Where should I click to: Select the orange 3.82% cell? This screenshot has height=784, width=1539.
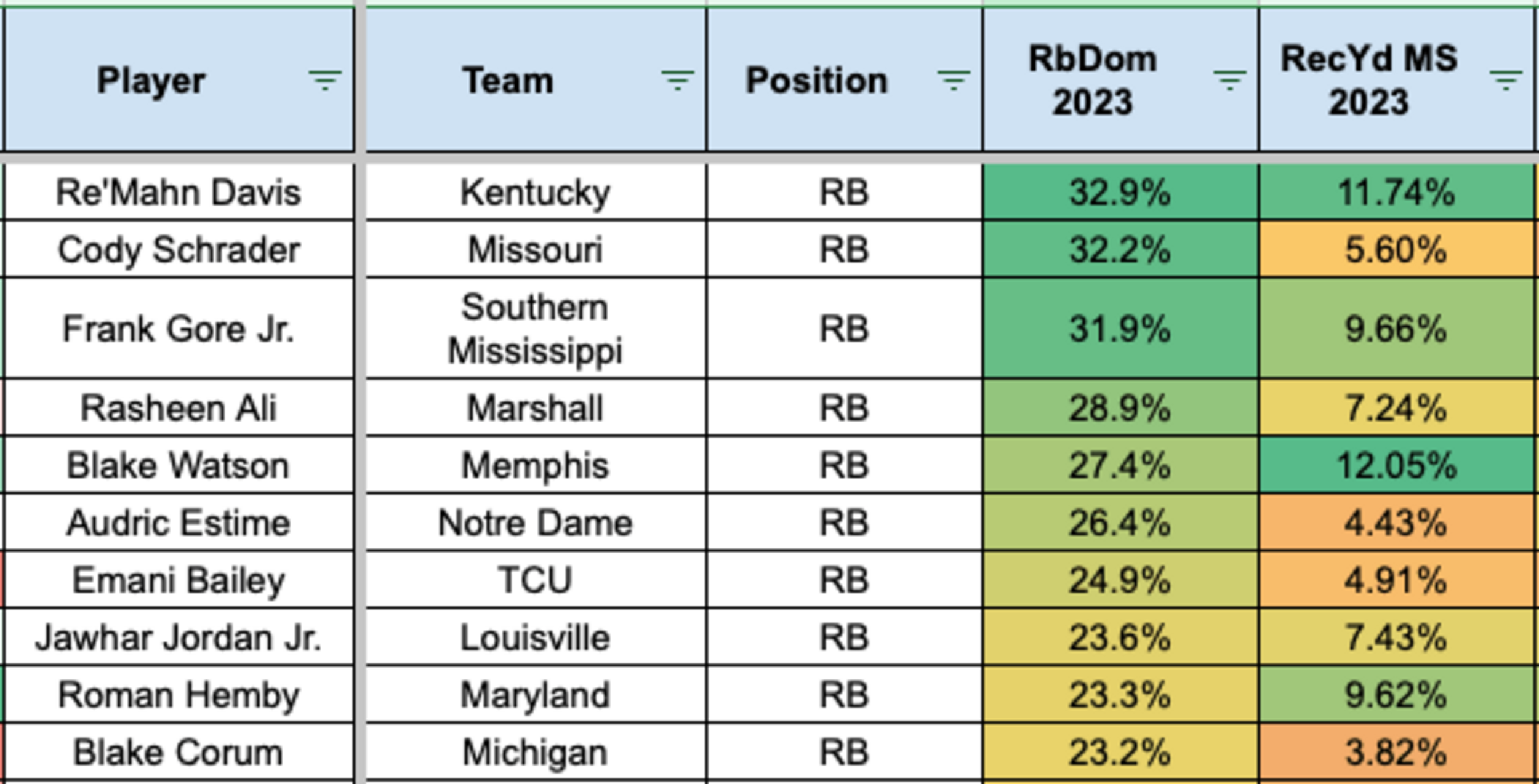1396,752
